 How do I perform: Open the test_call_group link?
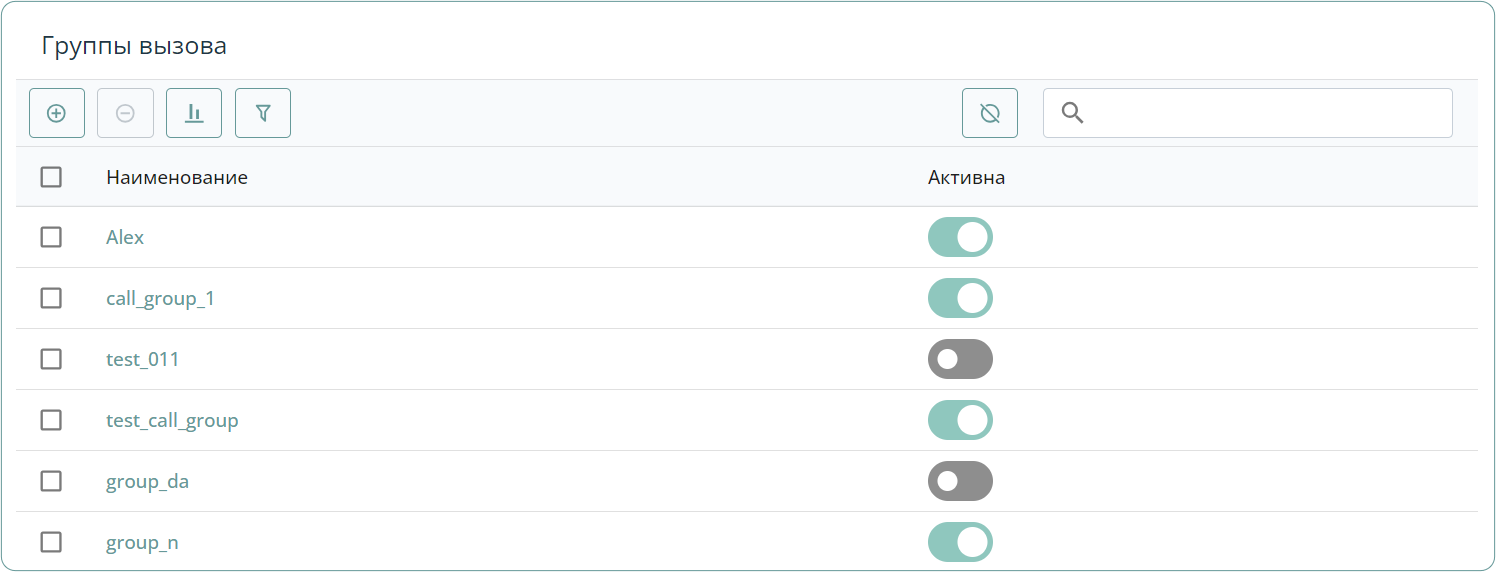click(x=172, y=420)
